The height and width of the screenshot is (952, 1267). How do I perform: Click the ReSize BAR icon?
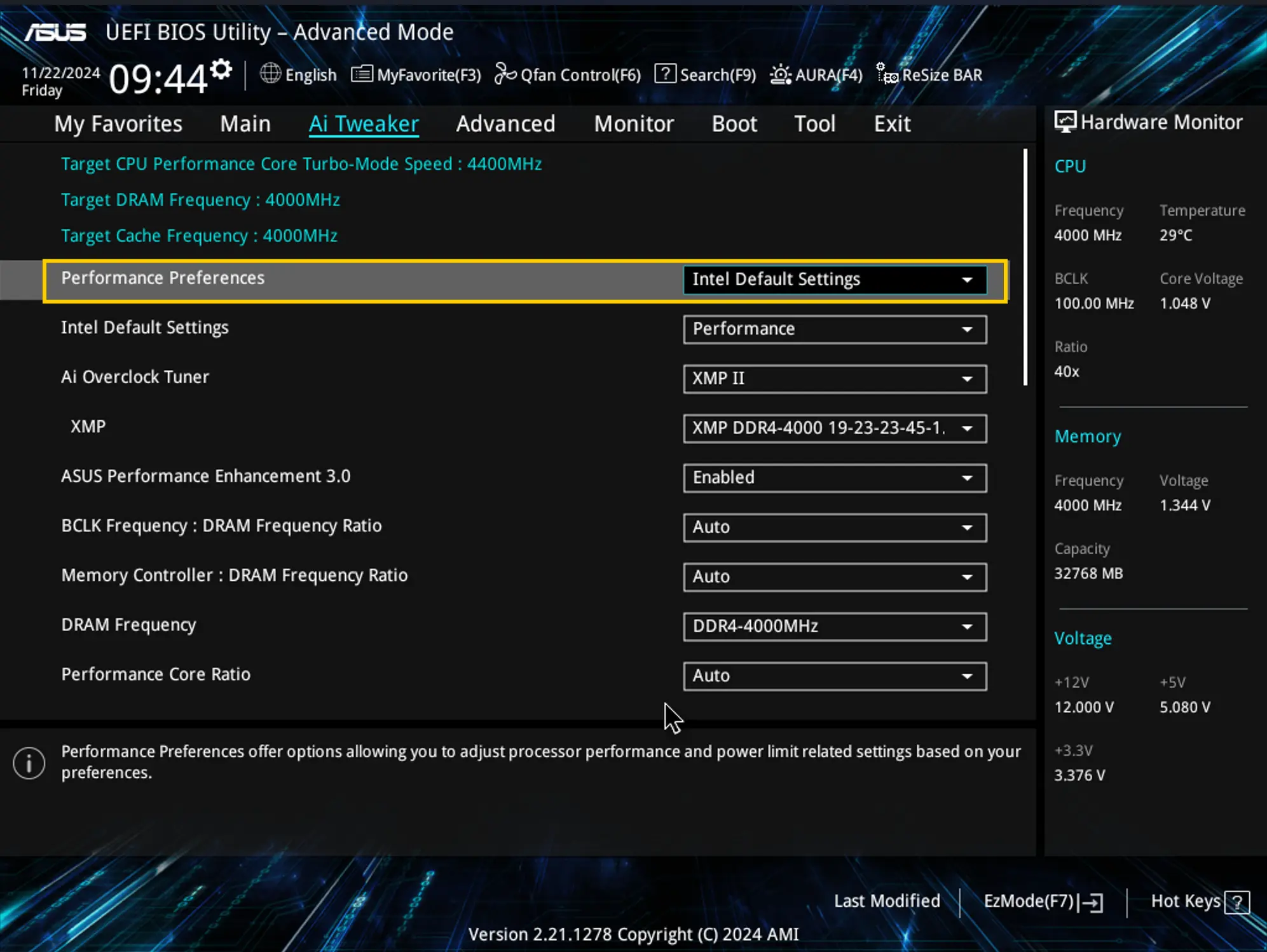pyautogui.click(x=887, y=74)
